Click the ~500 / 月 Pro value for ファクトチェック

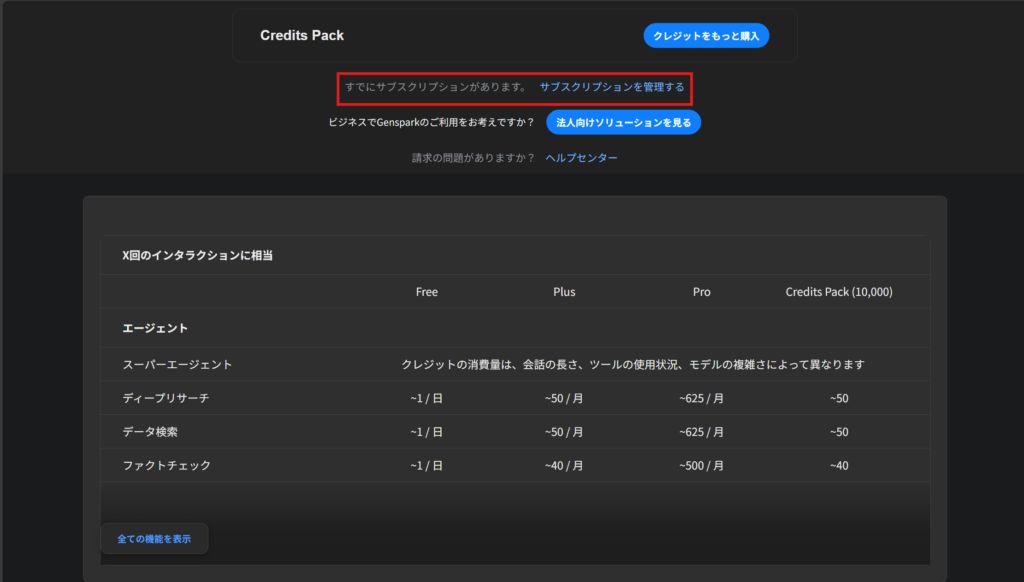click(701, 465)
